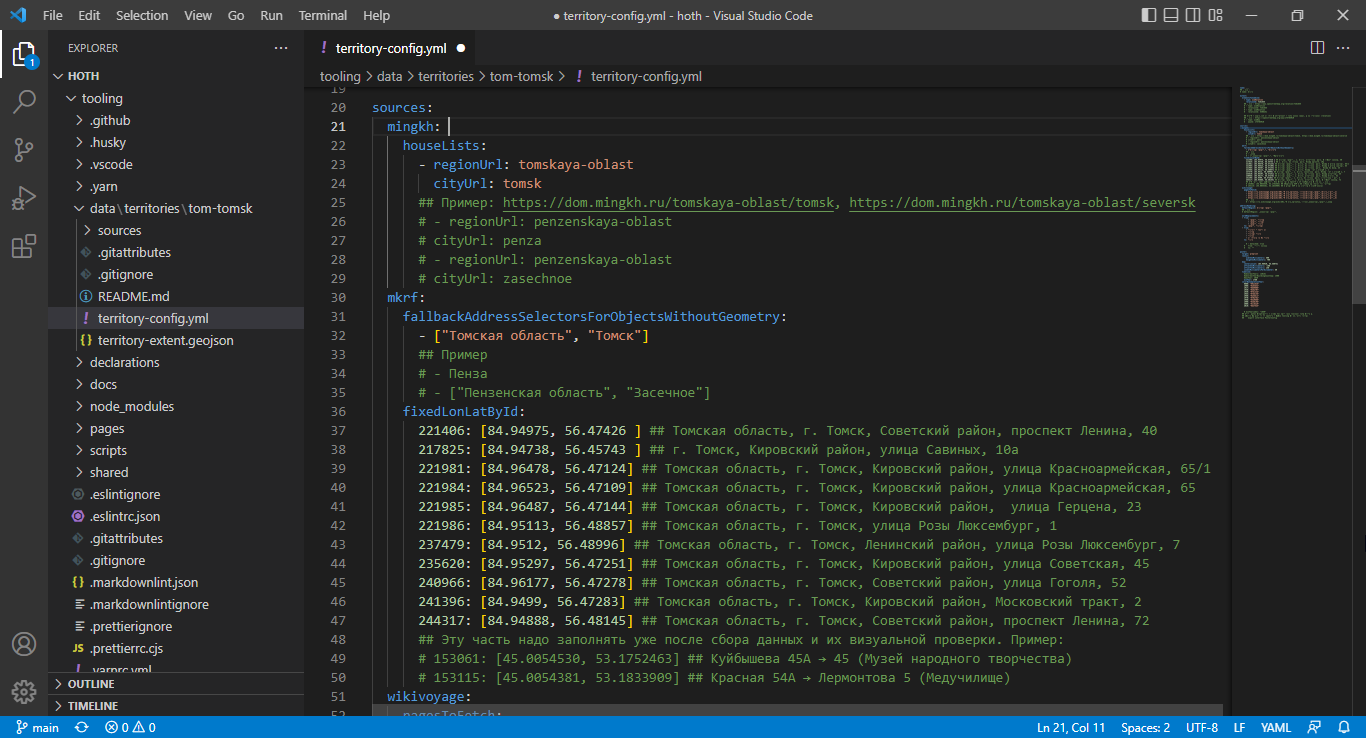This screenshot has width=1366, height=738.
Task: Expand the TIMELINE section
Action: (176, 706)
